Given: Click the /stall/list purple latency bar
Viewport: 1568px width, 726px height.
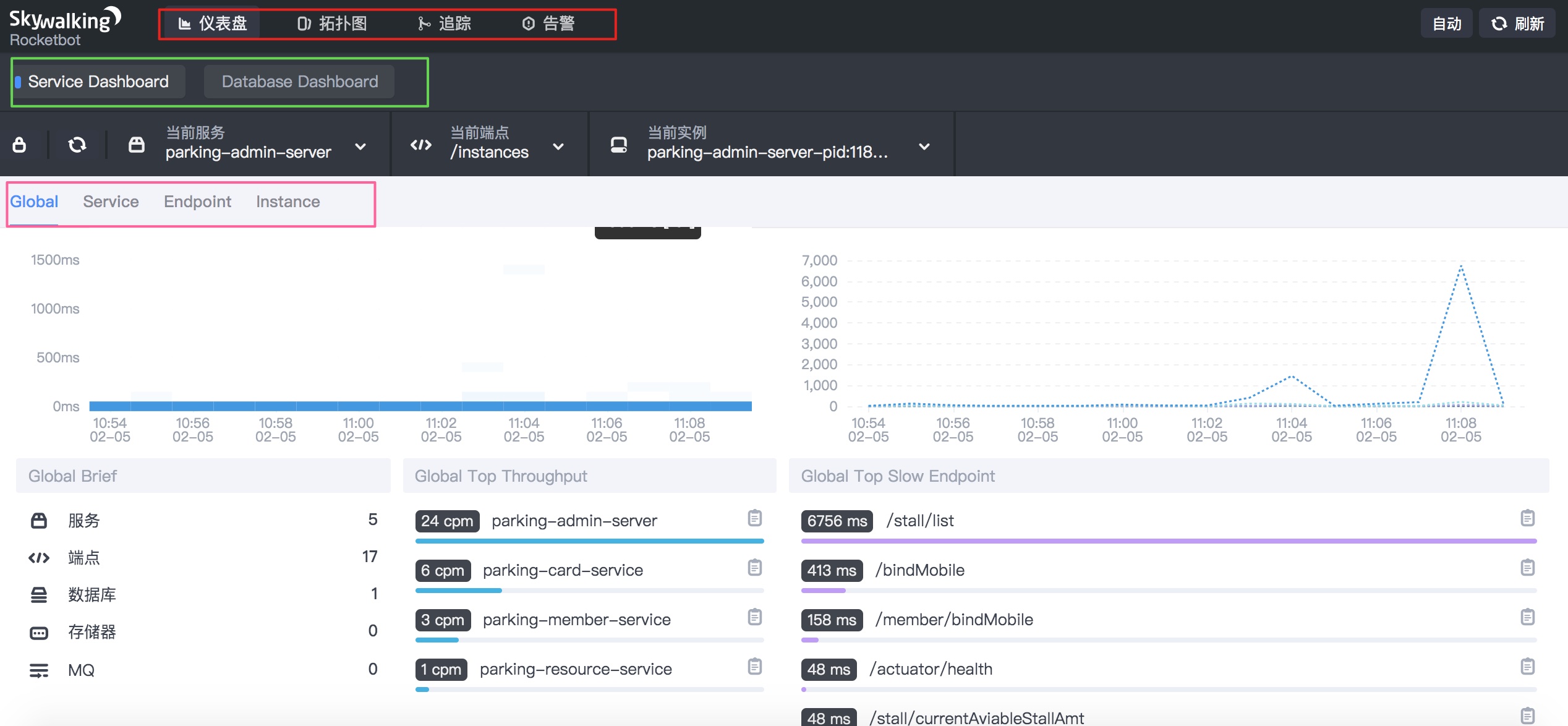Looking at the screenshot, I should coord(1169,541).
